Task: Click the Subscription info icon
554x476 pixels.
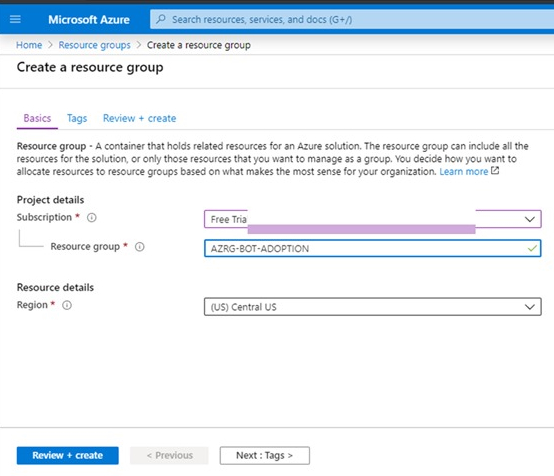Action: pos(92,217)
